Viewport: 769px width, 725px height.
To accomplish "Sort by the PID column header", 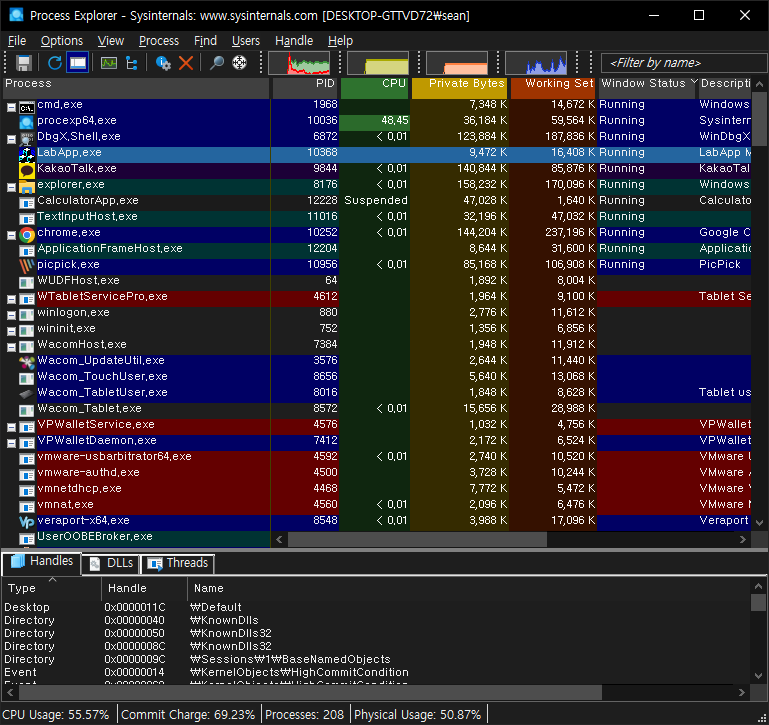I will 305,88.
